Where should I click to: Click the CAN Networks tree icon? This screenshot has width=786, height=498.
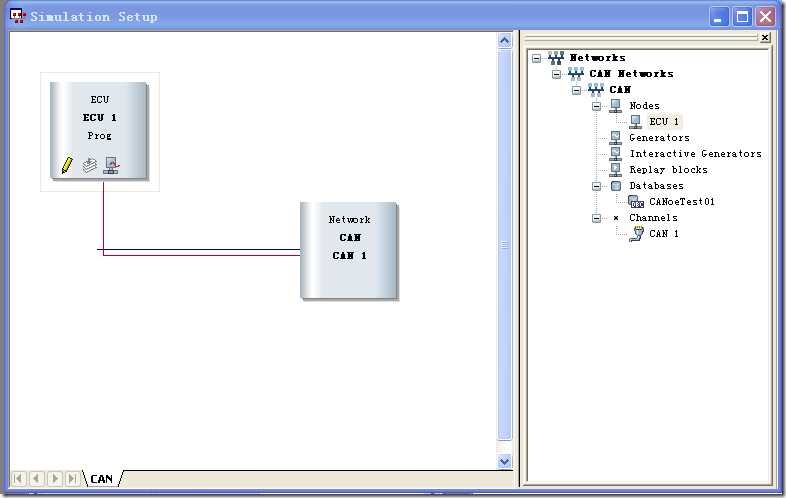tap(575, 74)
